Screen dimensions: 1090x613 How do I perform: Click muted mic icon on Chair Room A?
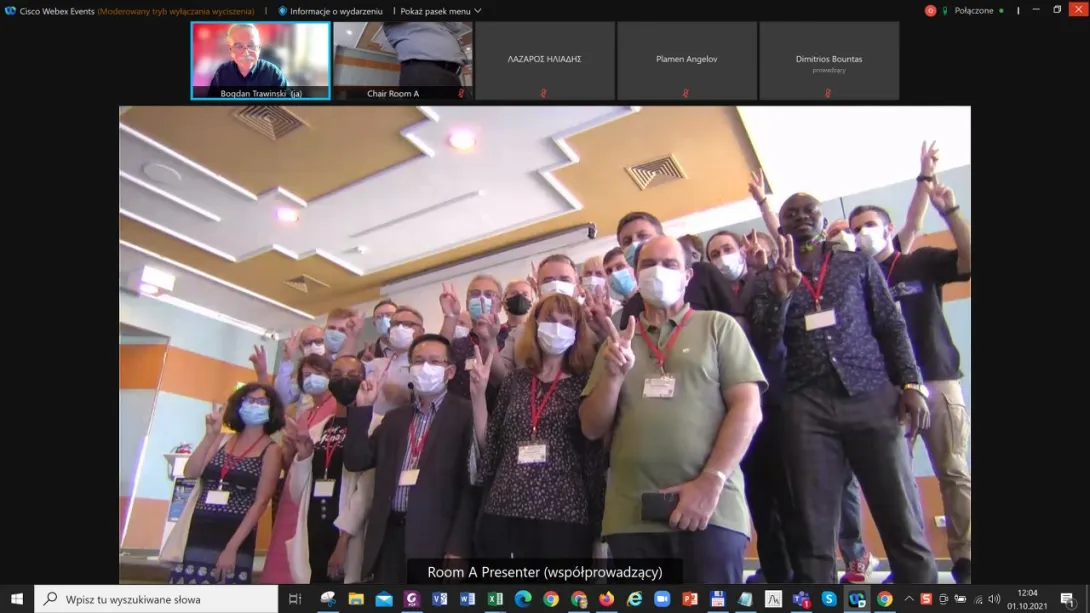pyautogui.click(x=461, y=94)
